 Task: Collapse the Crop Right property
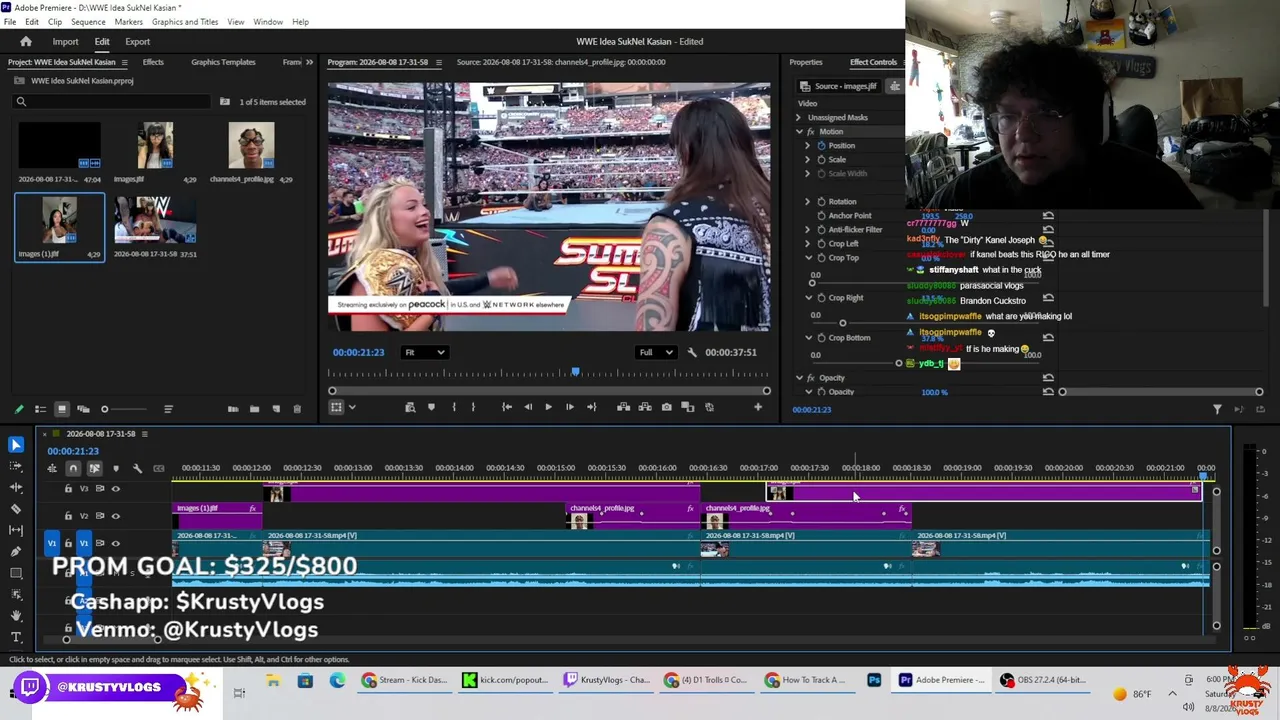tap(808, 298)
